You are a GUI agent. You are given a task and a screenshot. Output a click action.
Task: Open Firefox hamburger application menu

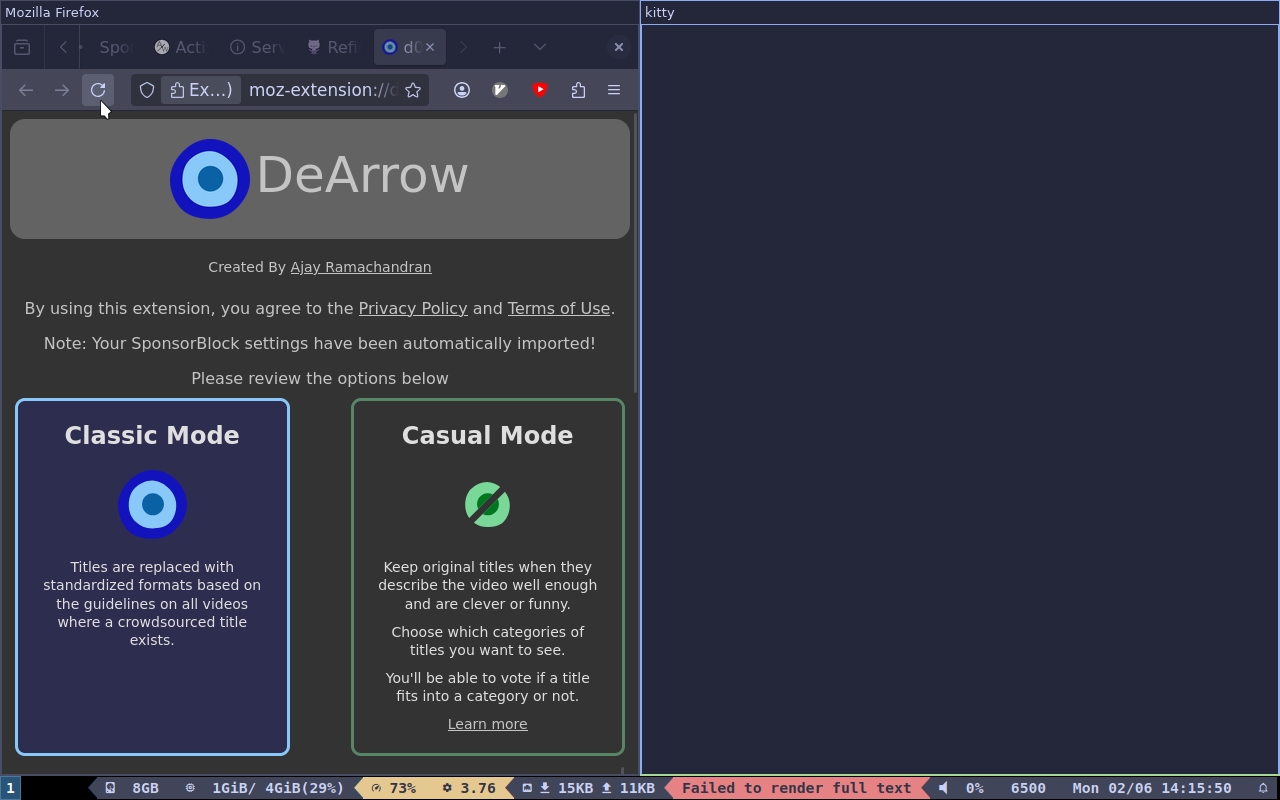pos(614,90)
